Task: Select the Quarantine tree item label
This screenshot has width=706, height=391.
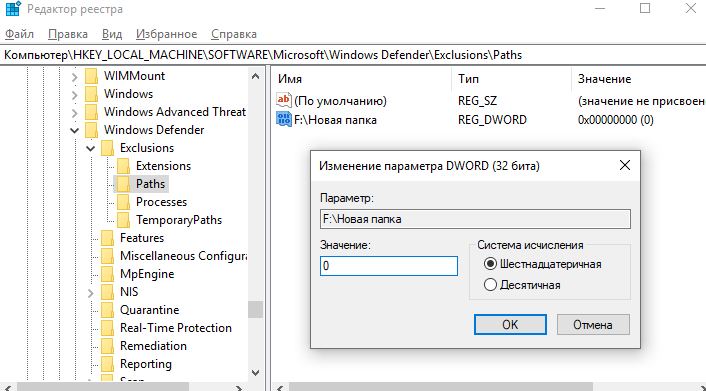Action: (149, 310)
